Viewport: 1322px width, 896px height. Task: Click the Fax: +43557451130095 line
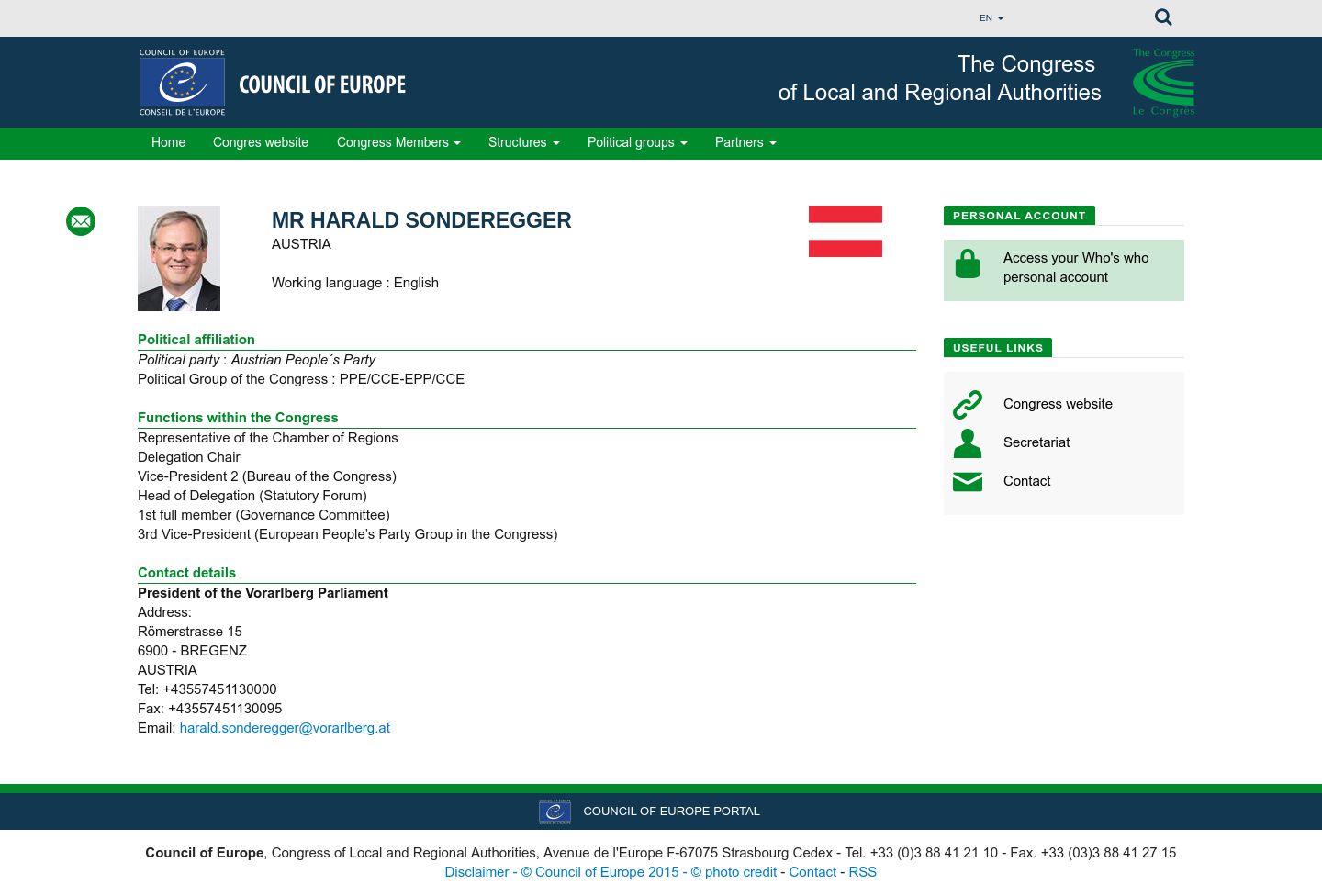coord(210,709)
